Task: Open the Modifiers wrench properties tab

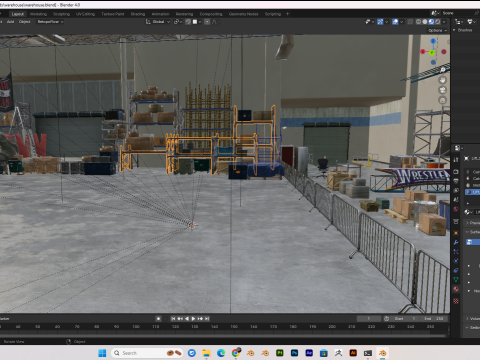Action: [x=456, y=242]
